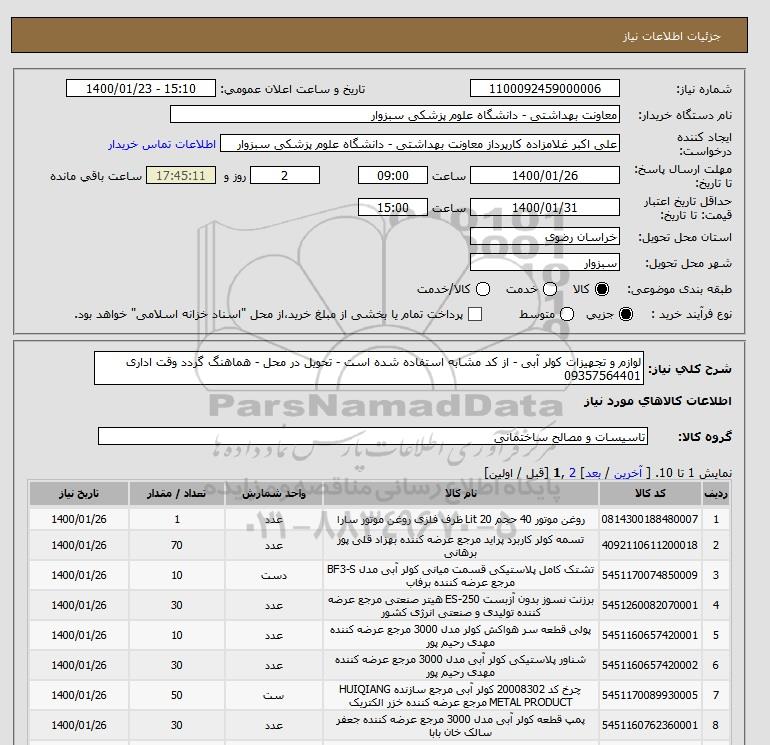Select the کالا/خدمت radio button
Viewport: 770px width, 745px height.
click(483, 289)
